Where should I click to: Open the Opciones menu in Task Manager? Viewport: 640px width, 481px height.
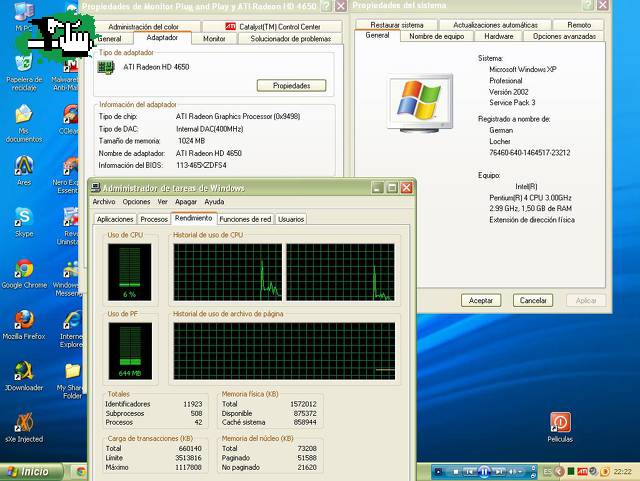point(136,202)
